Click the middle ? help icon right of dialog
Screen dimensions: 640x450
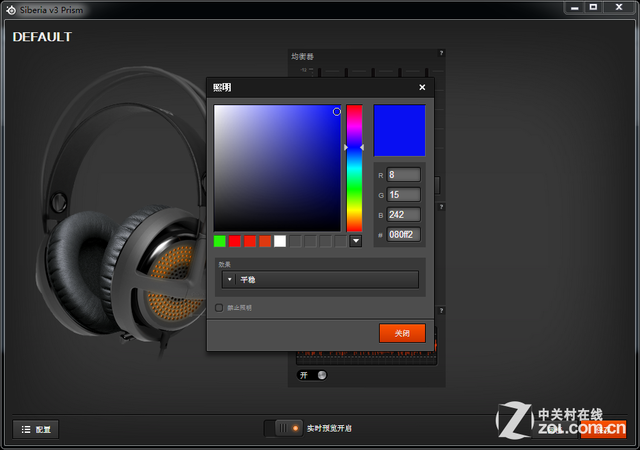pyautogui.click(x=441, y=207)
